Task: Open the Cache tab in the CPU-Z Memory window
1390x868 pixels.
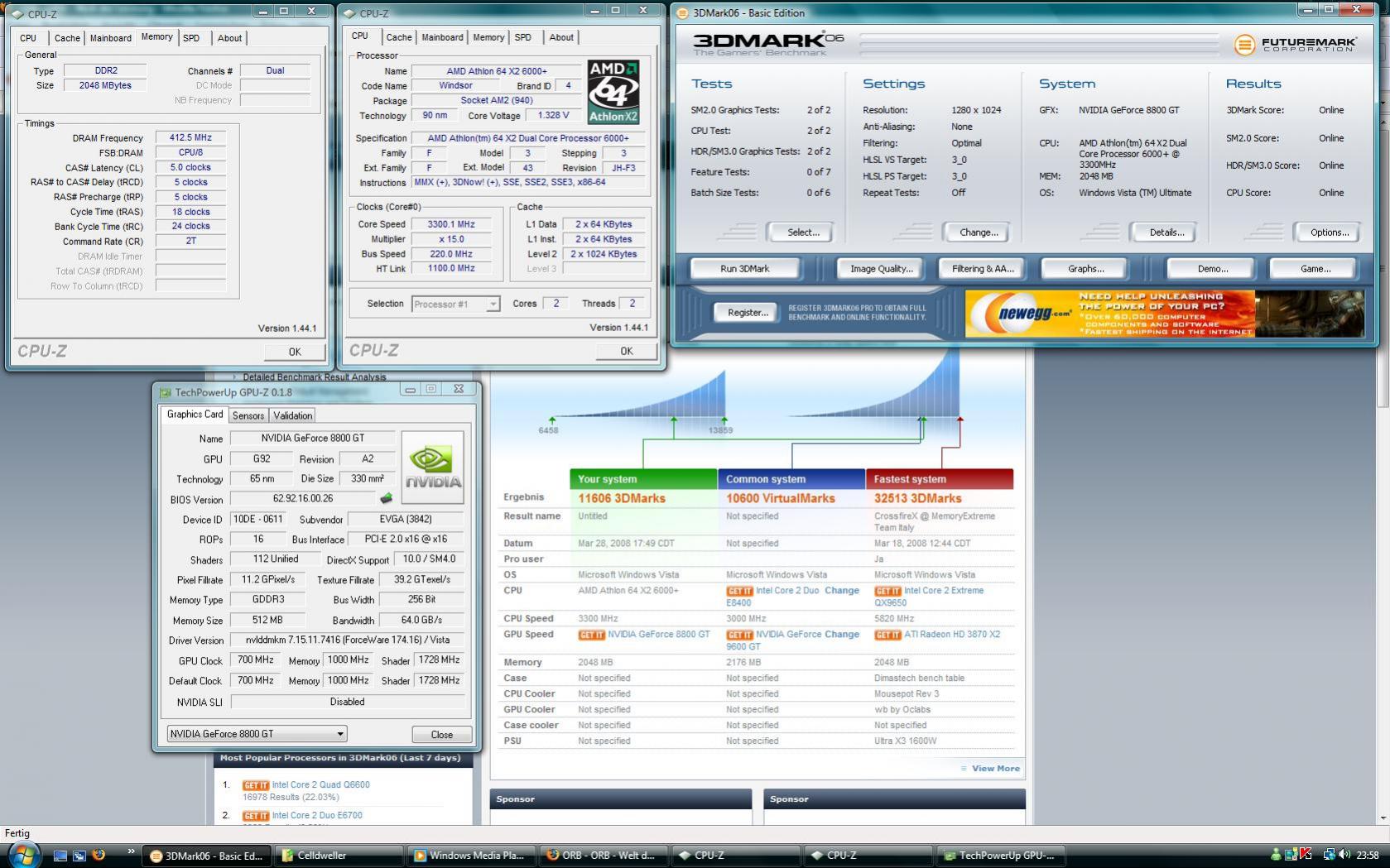Action: click(67, 38)
